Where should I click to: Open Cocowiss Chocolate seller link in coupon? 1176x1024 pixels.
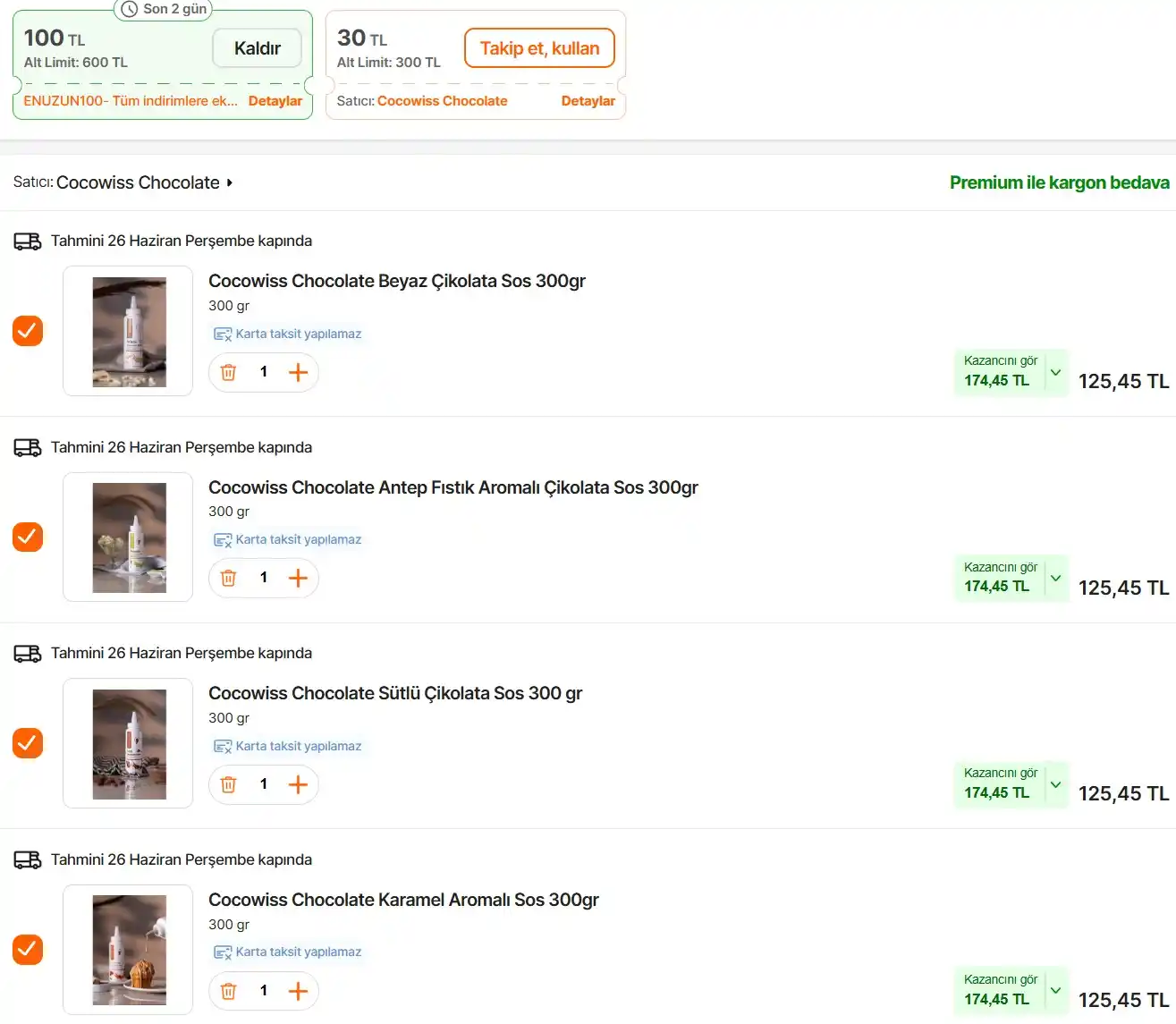point(442,101)
